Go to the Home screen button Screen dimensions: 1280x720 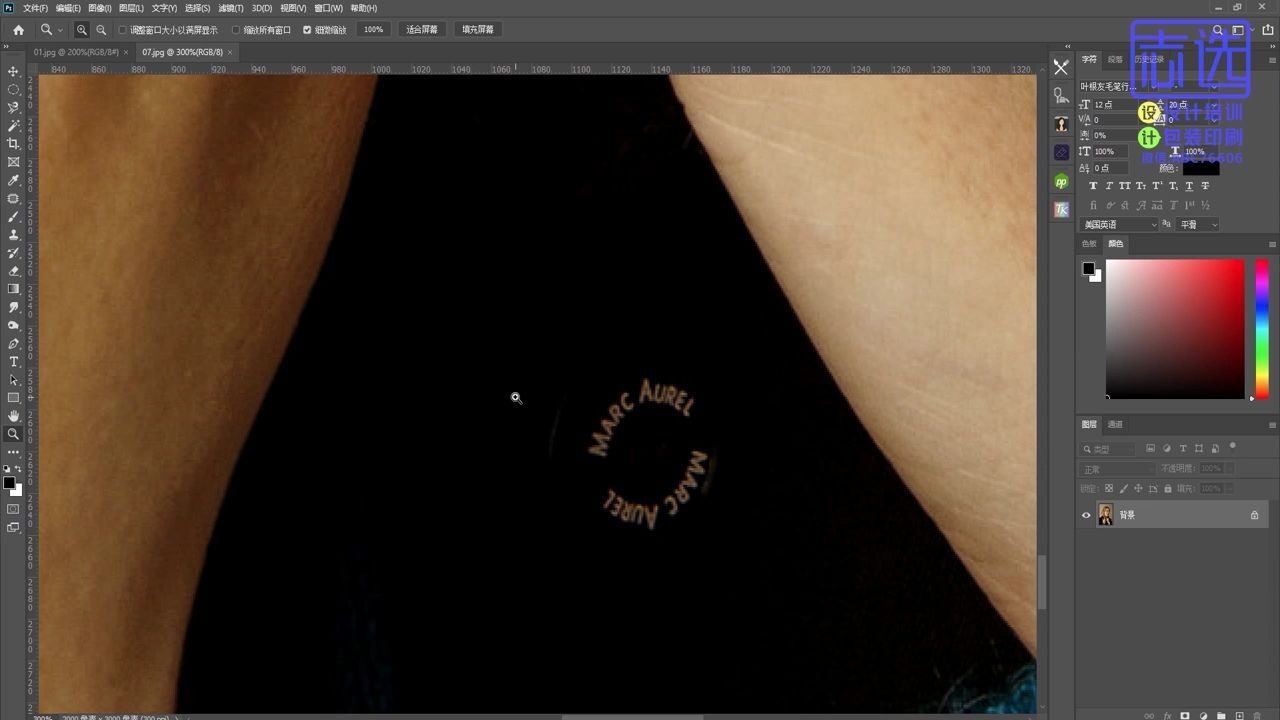tap(18, 30)
